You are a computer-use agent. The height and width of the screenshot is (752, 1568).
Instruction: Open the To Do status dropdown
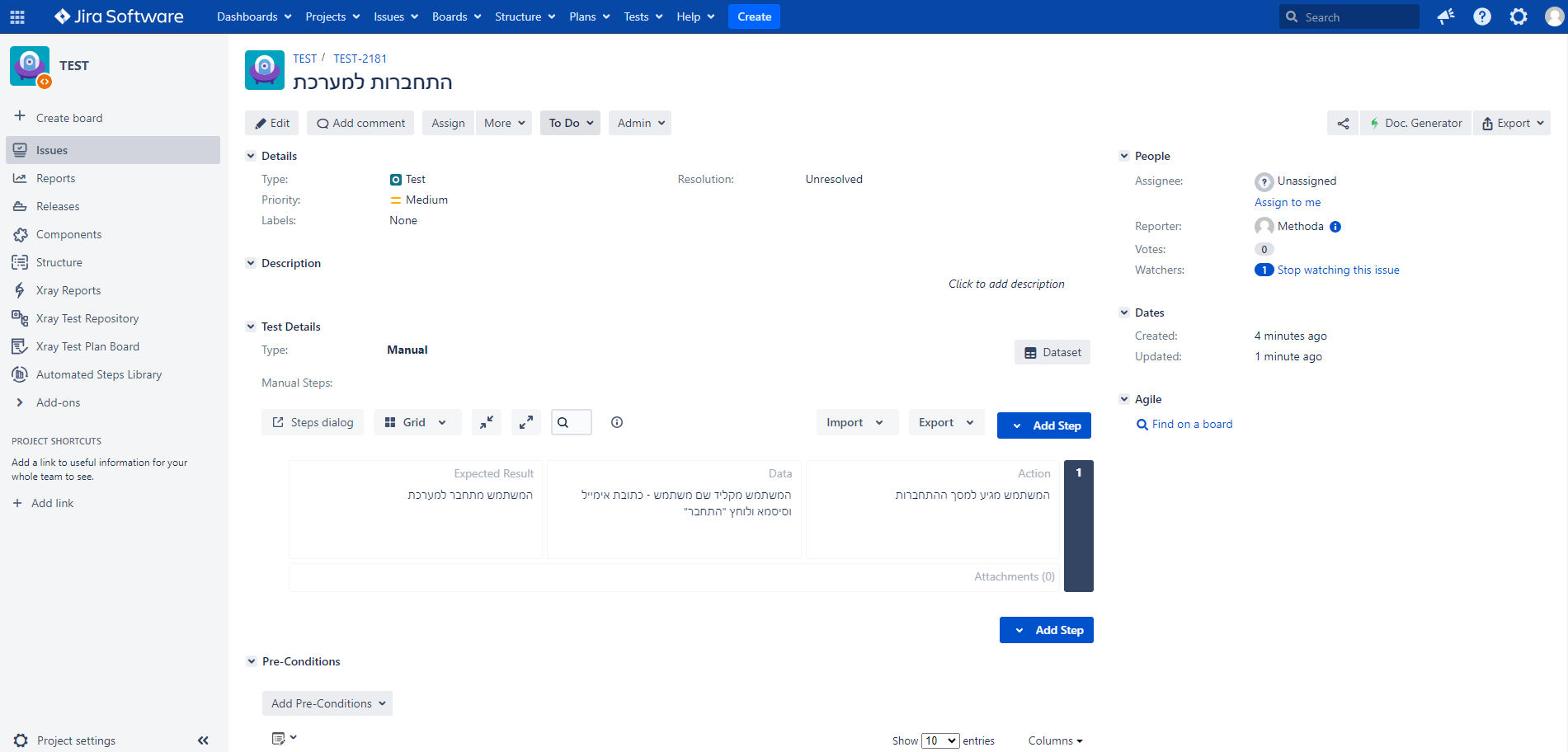[x=570, y=123]
